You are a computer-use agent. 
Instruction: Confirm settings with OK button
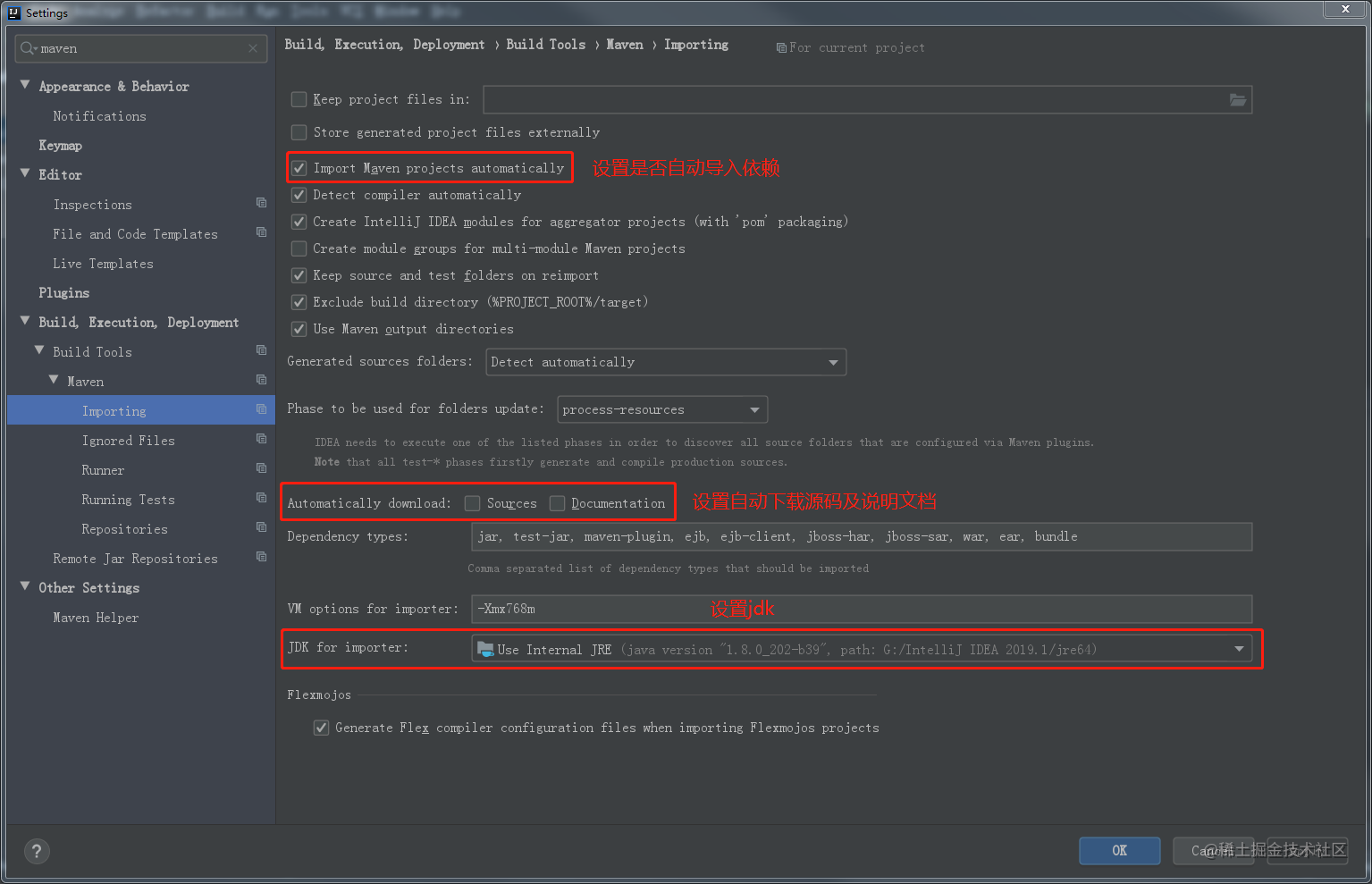coord(1120,851)
